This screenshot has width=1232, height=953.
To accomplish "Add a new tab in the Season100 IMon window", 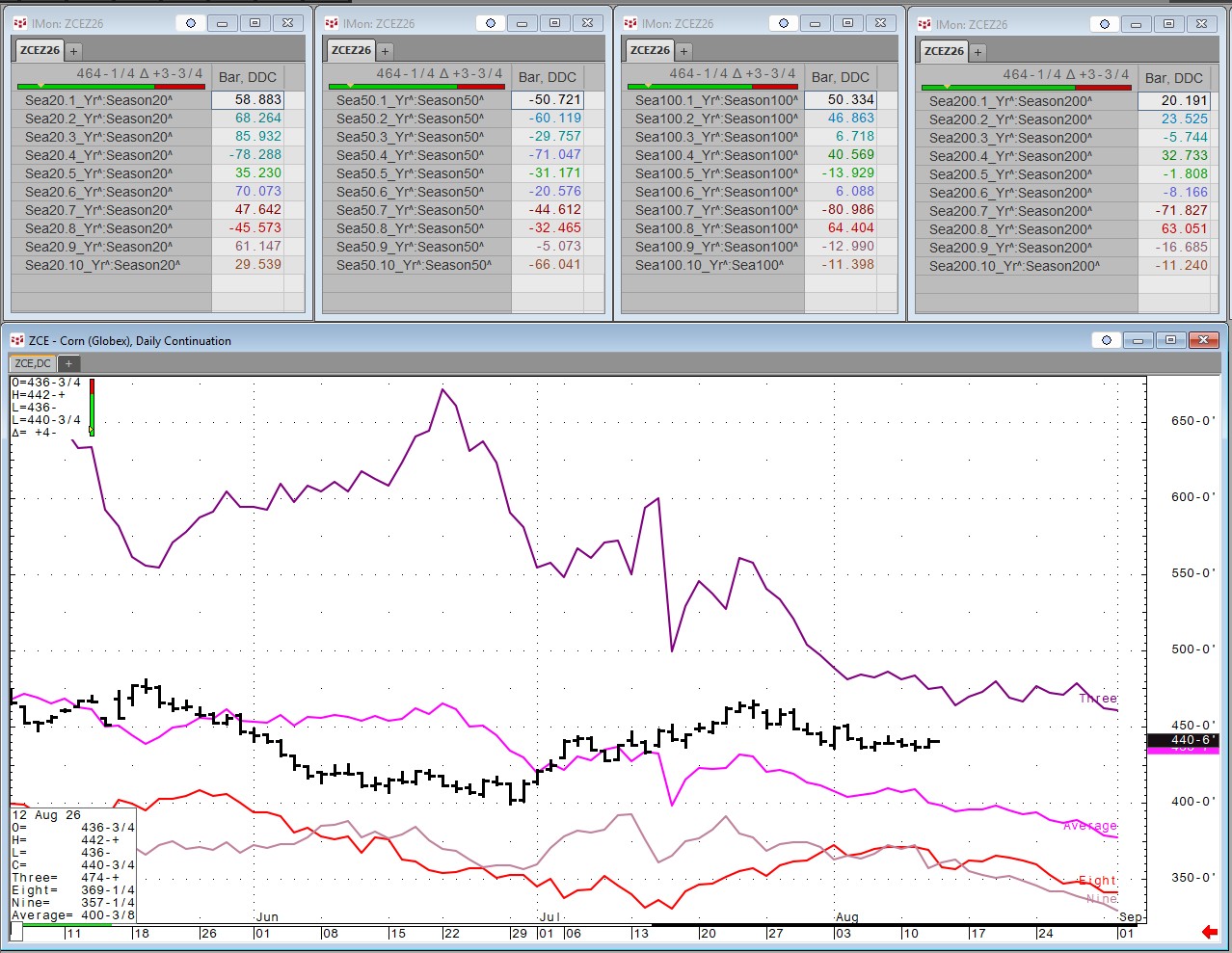I will tap(683, 50).
